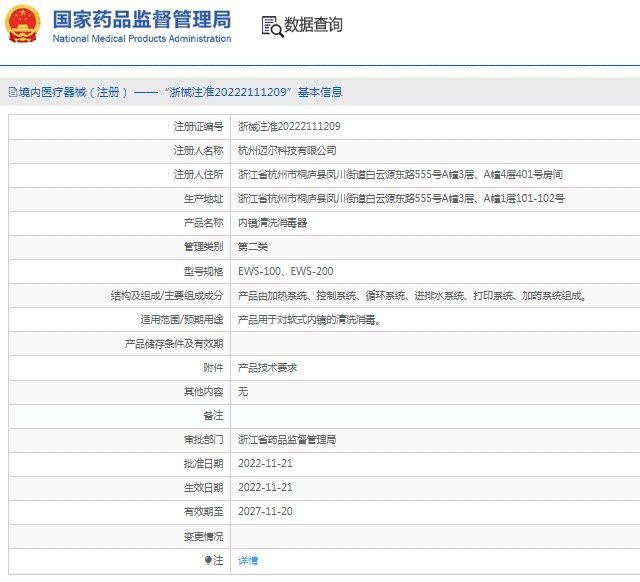Click model value EWS-100、EWS-200
Viewport: 640px width, 582px height.
[286, 271]
